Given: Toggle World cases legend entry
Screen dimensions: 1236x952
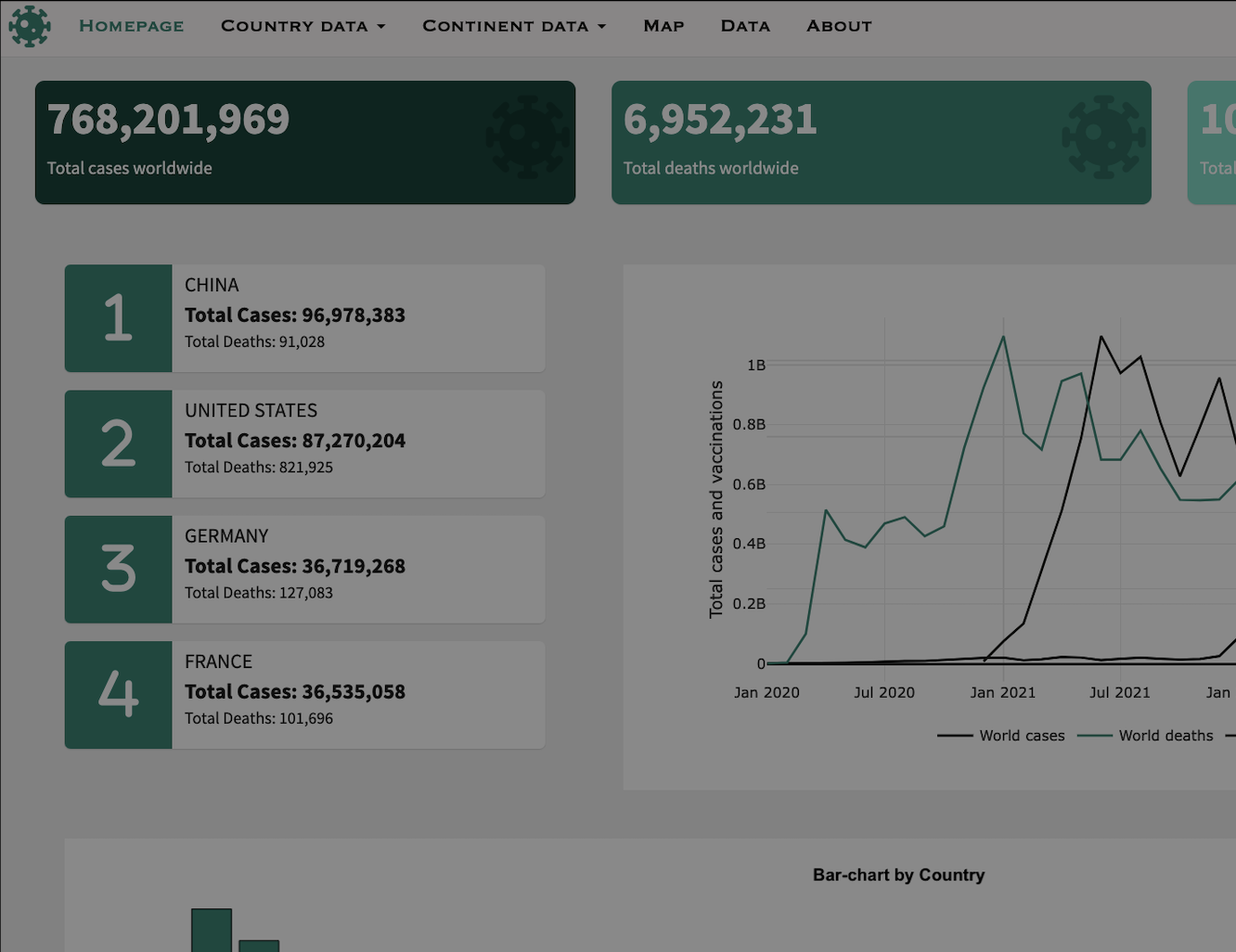Looking at the screenshot, I should 1001,736.
